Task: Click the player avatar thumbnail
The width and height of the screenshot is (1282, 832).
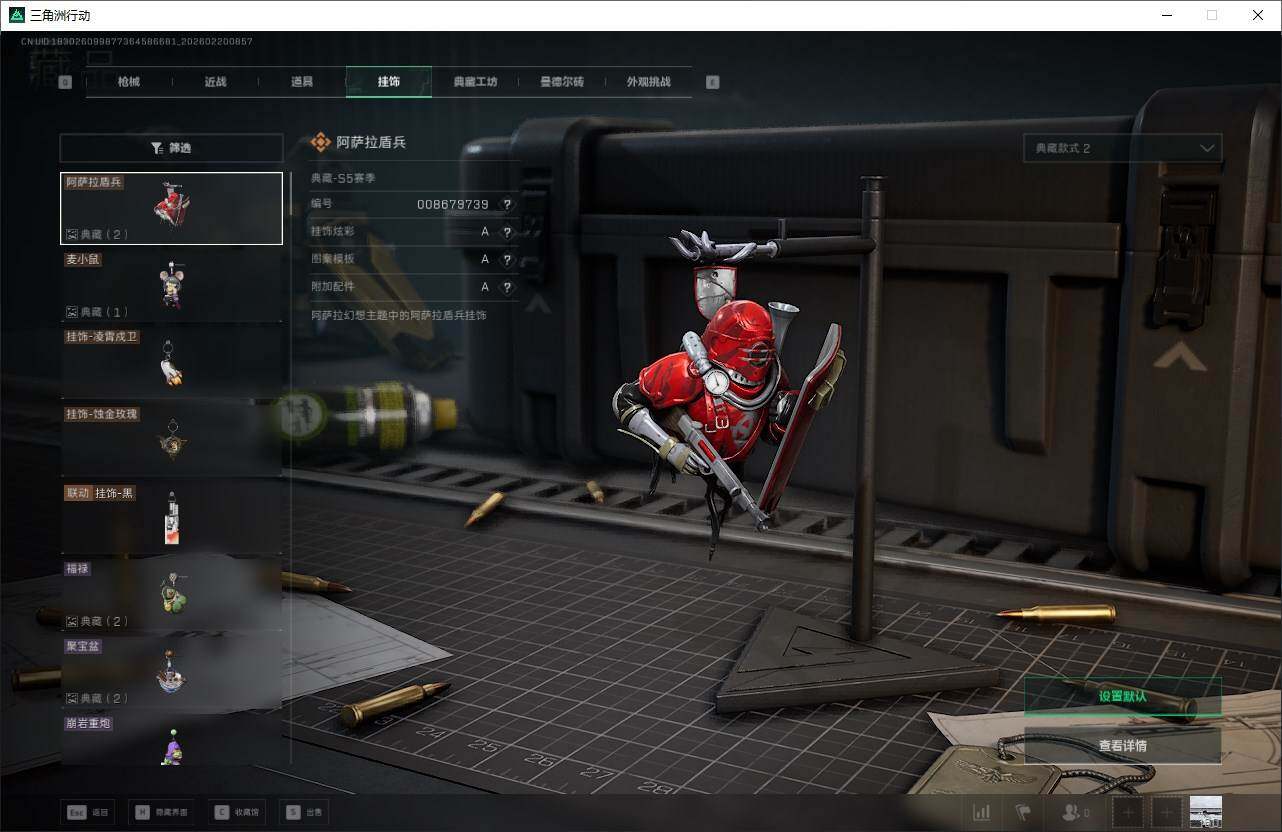Action: click(x=1206, y=812)
